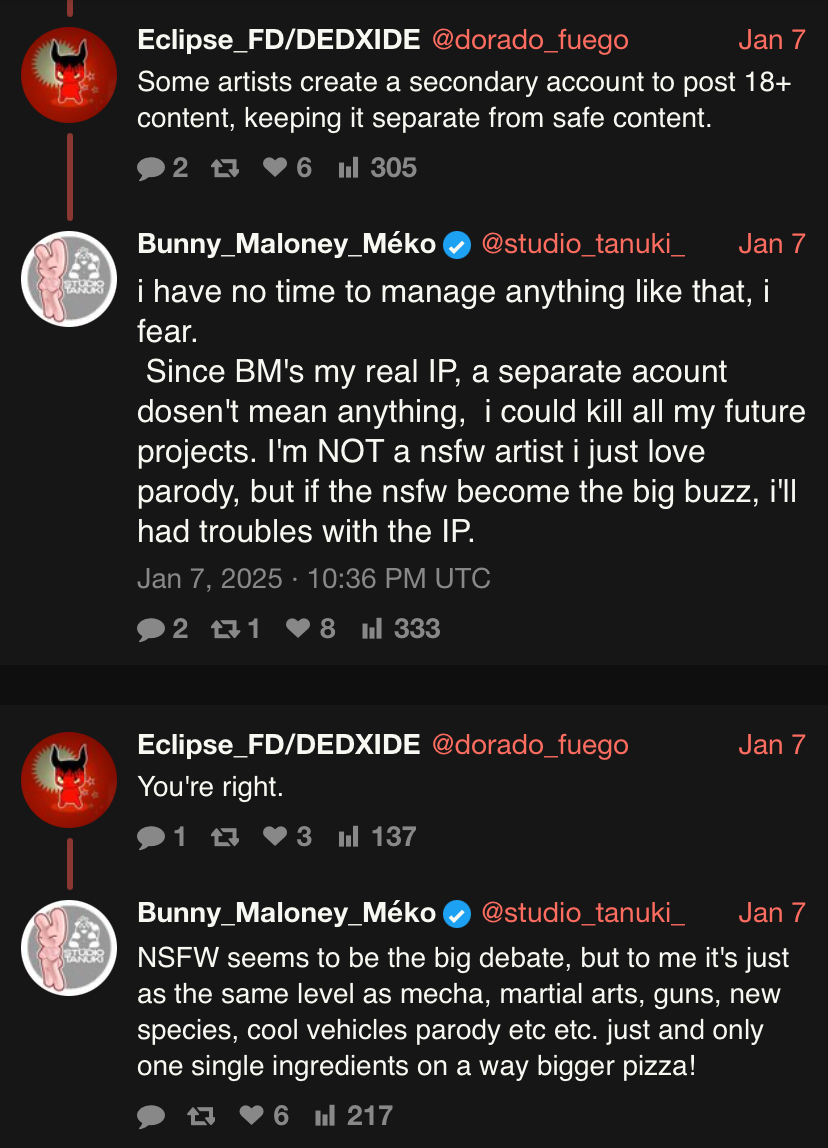Viewport: 828px width, 1148px height.
Task: Click Eclipse_FD/DEDXIDE name on "You're right." tweet
Action: 278,745
